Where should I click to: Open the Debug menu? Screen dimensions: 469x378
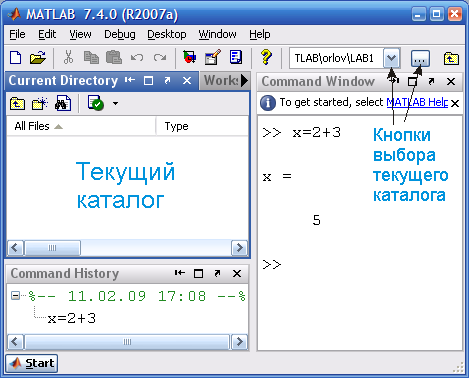120,35
